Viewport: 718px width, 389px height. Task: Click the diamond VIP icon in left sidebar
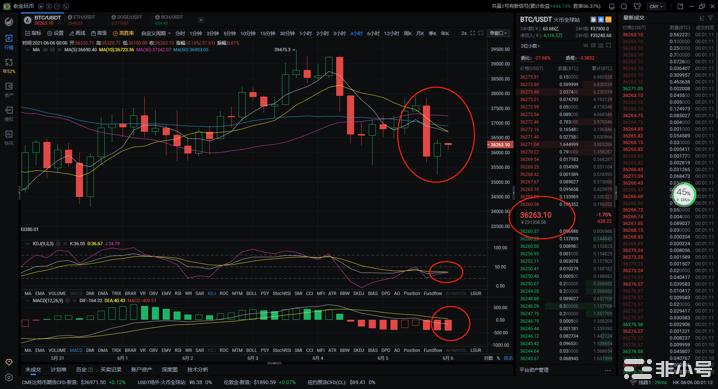click(9, 362)
